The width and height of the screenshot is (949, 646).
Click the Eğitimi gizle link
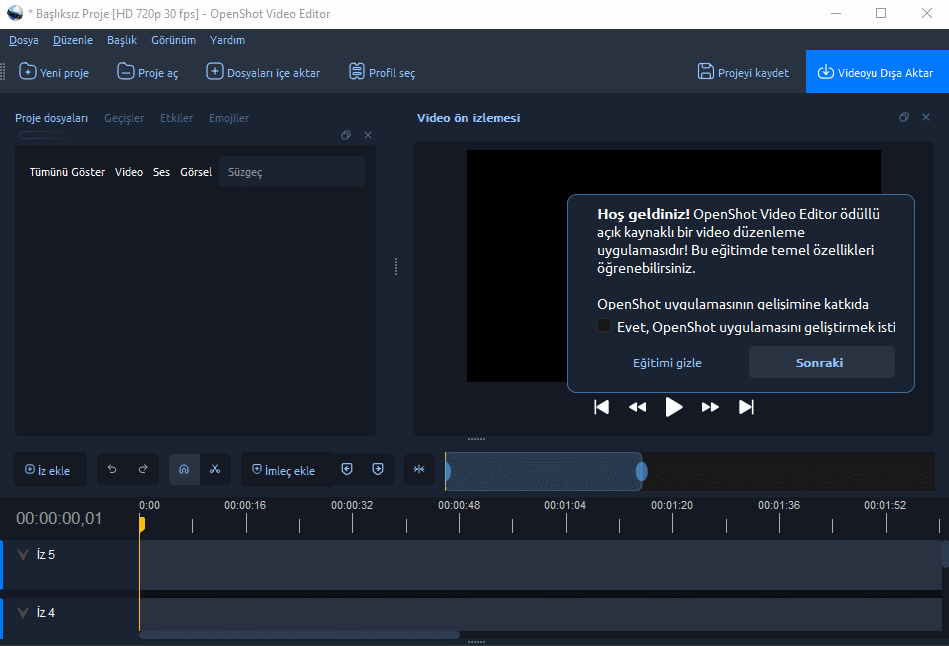[x=667, y=363]
